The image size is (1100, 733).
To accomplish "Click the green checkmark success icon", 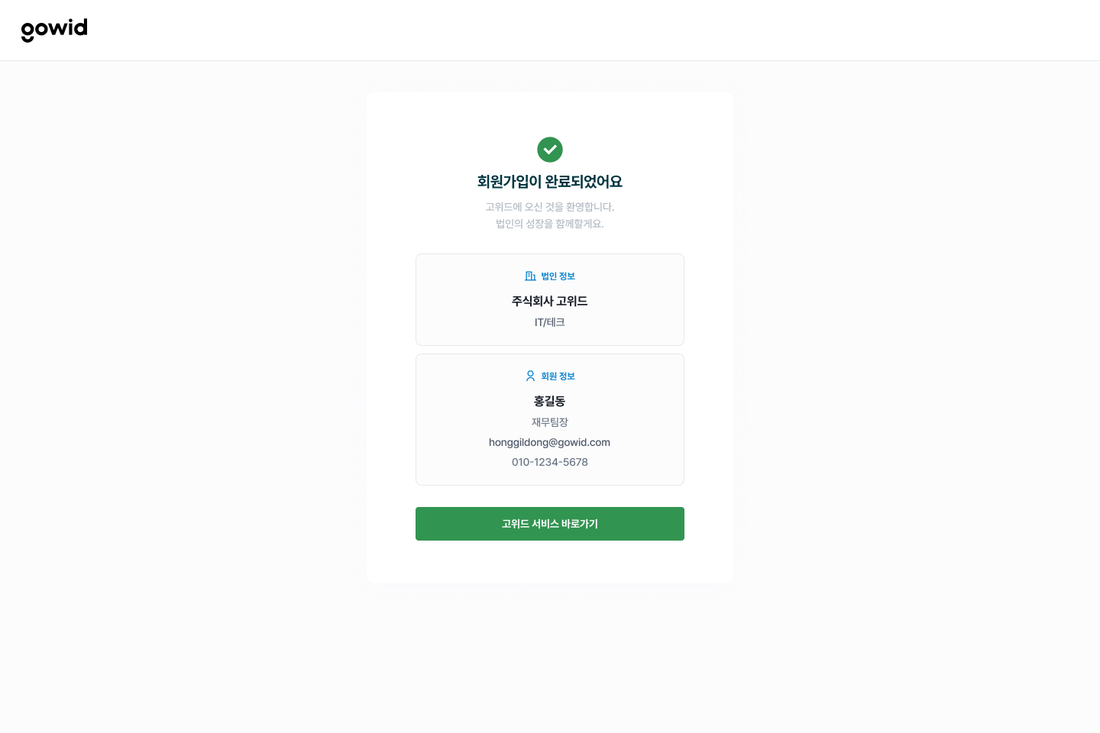I will 550,149.
